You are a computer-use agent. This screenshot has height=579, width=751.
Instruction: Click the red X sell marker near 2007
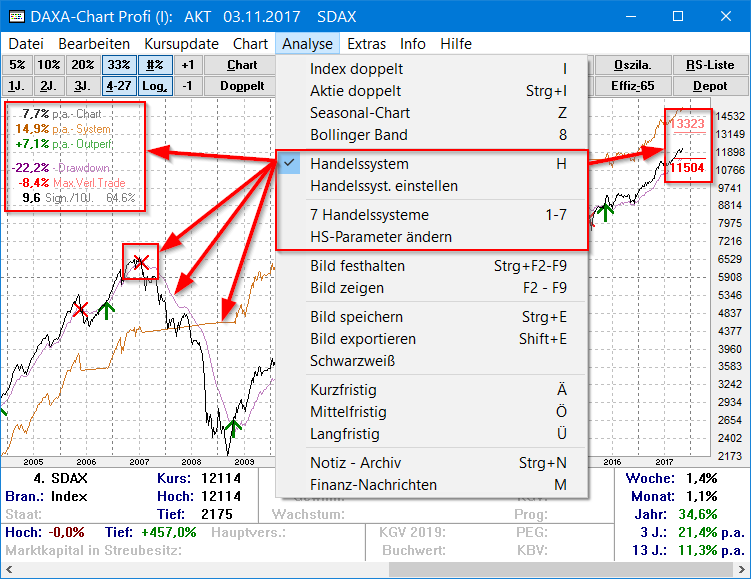pos(141,262)
